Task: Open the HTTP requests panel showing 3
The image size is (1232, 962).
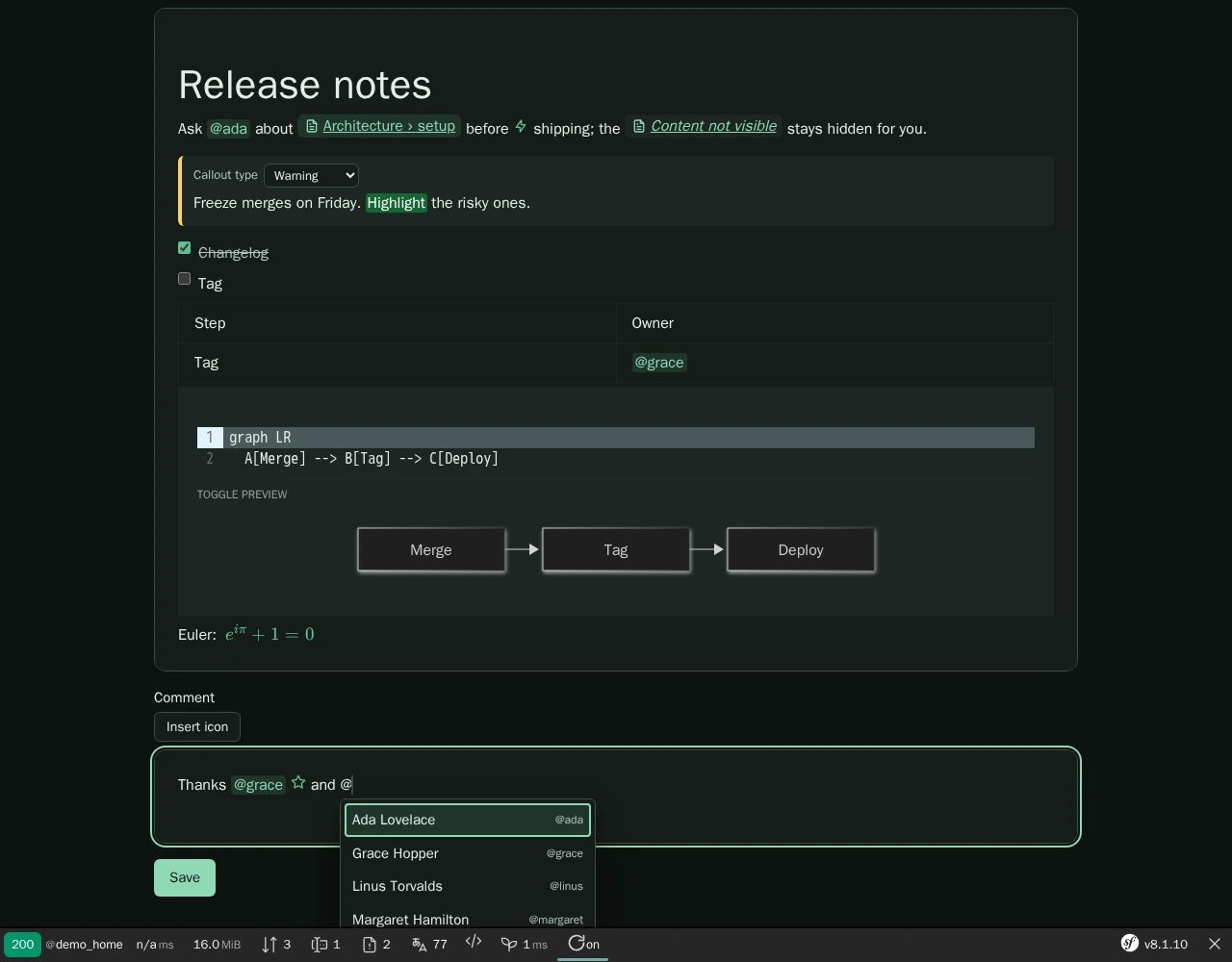Action: [276, 945]
